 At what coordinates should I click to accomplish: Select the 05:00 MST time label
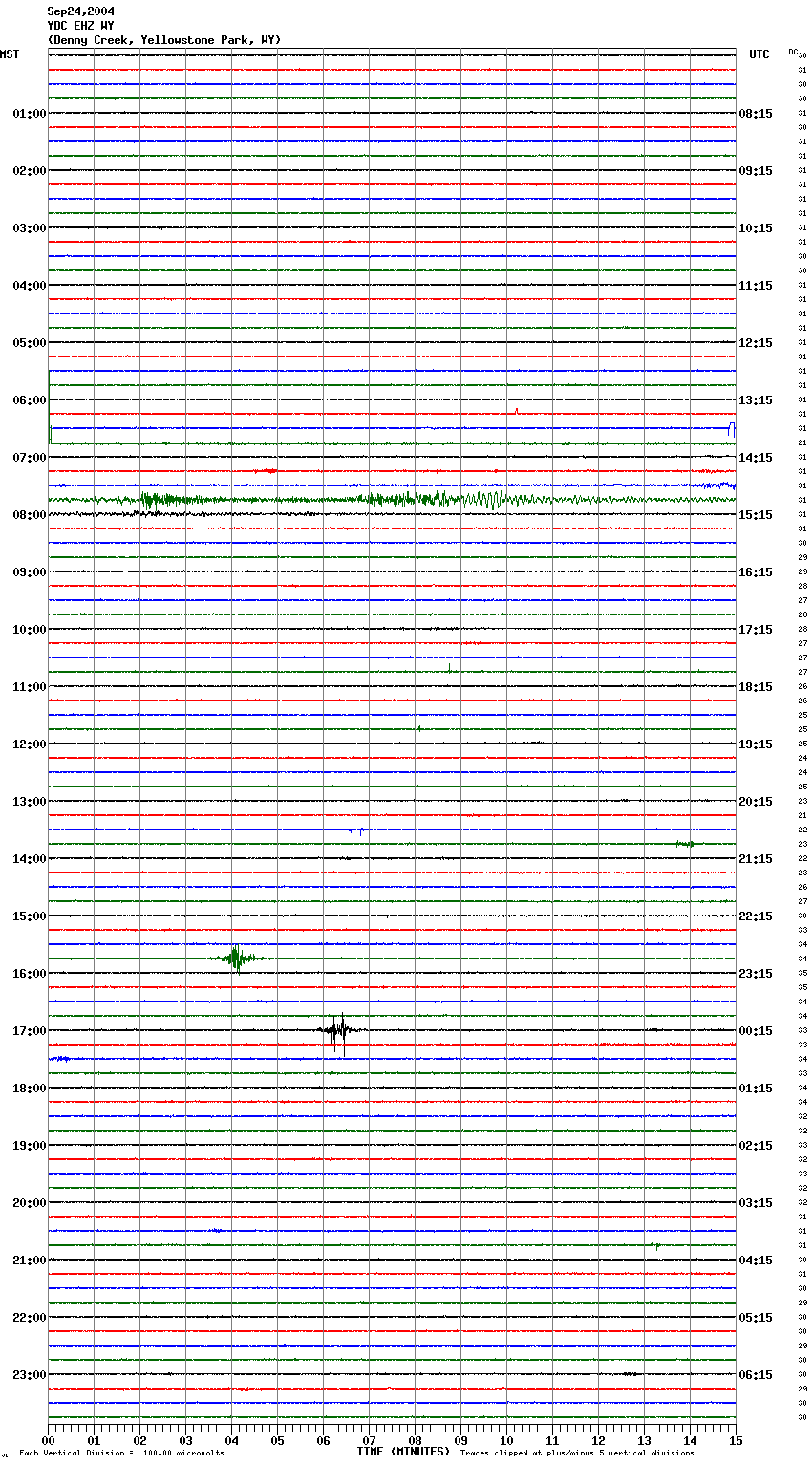pos(30,343)
